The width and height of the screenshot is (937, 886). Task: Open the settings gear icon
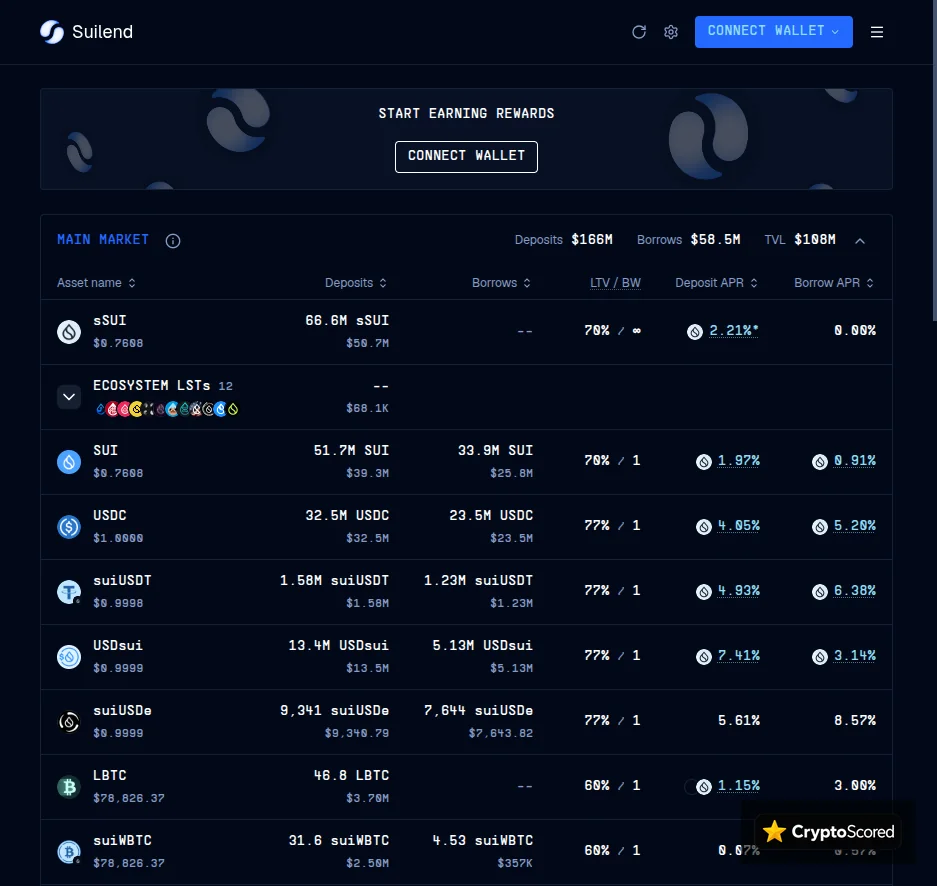tap(671, 32)
